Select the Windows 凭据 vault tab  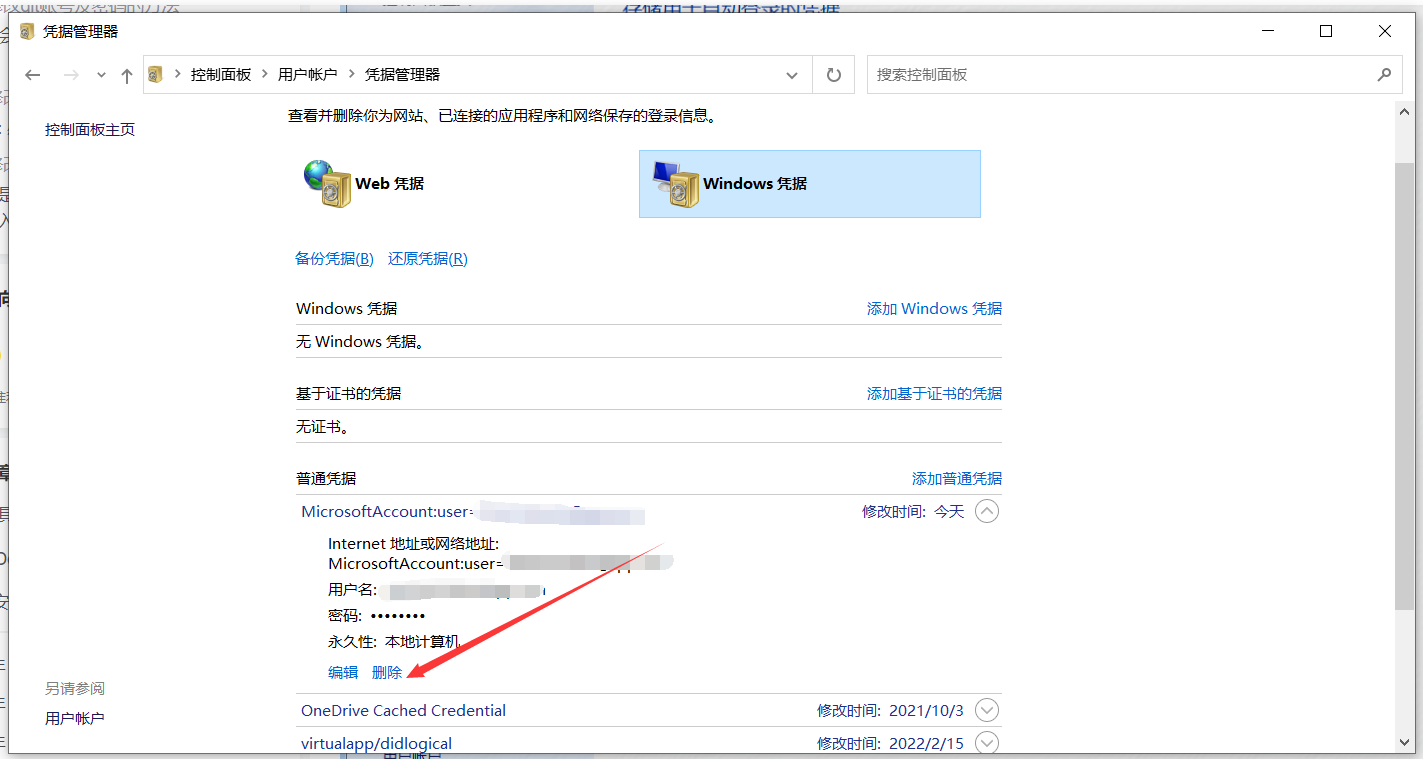pos(809,184)
